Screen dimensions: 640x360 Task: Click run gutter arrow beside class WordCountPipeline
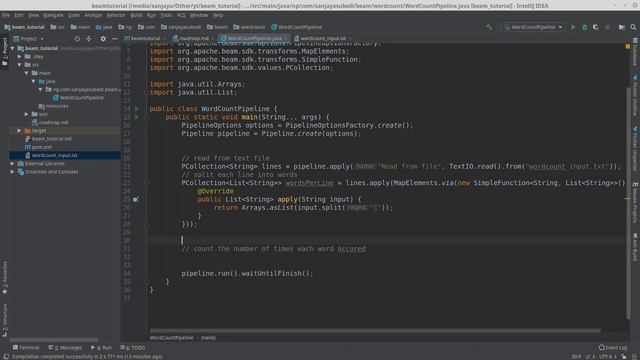137,109
